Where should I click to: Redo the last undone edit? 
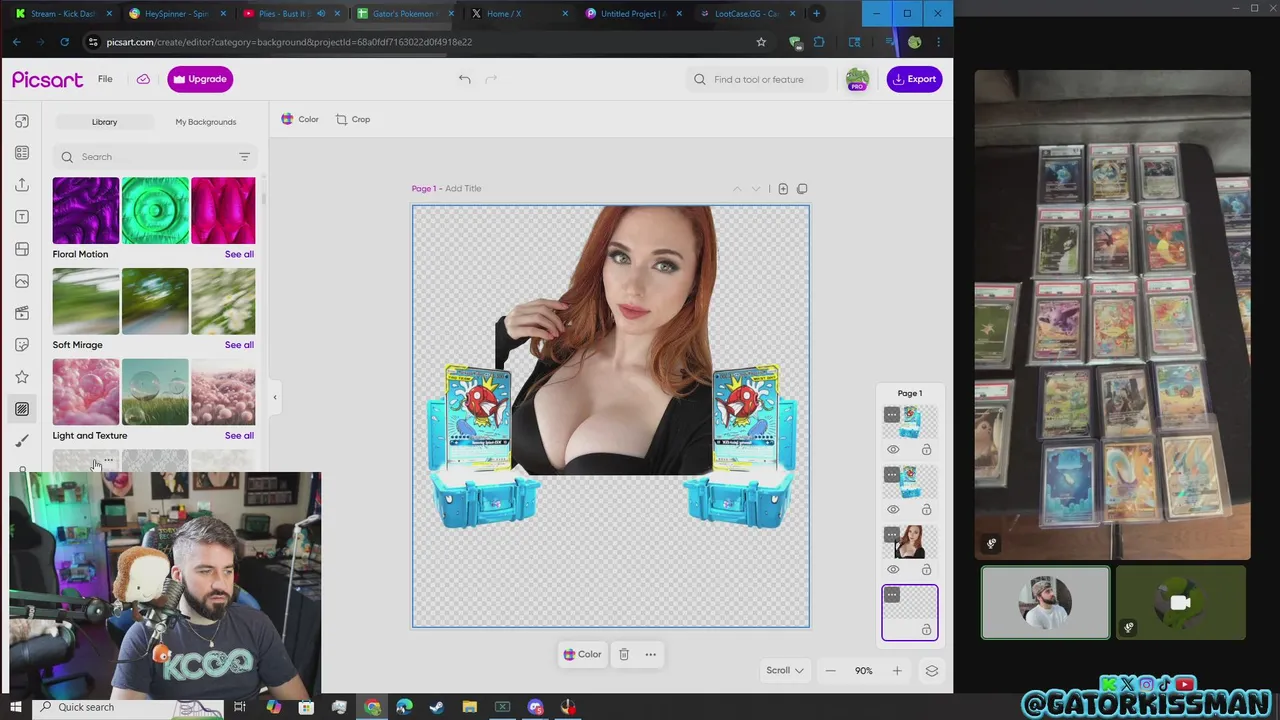[x=491, y=79]
